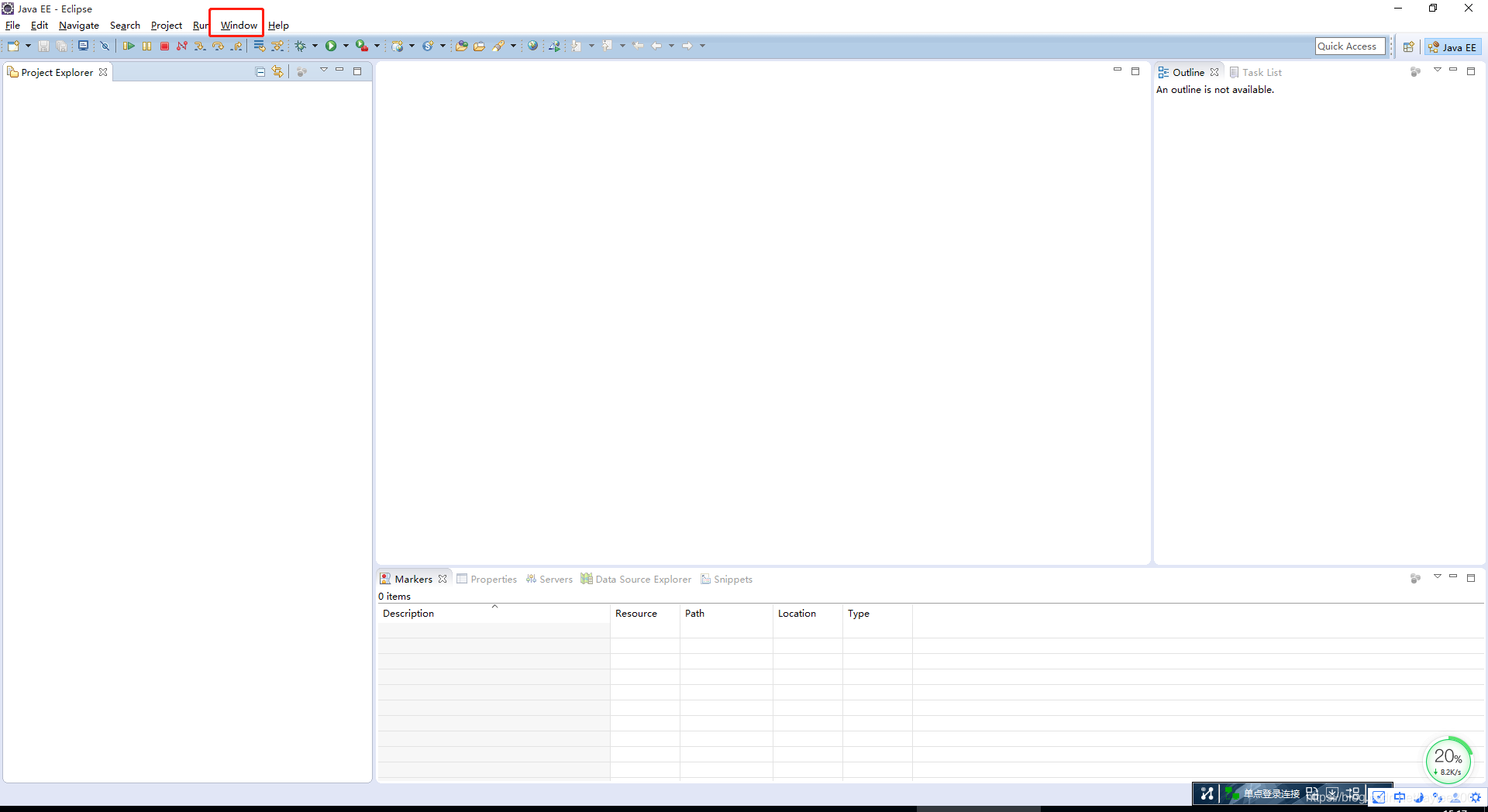Screen dimensions: 1488x812
Task: Click the Debug bug icon
Action: pos(300,46)
